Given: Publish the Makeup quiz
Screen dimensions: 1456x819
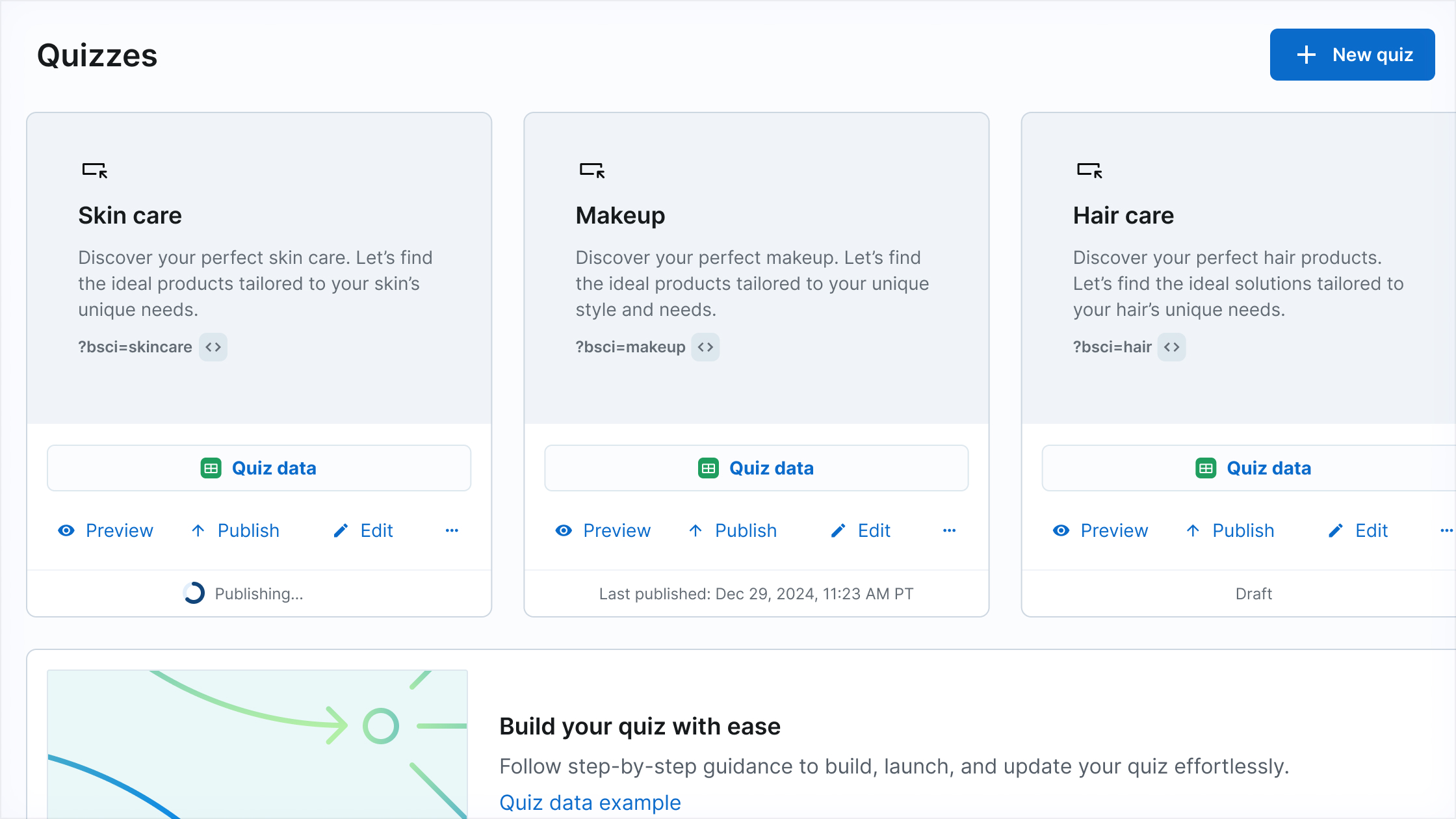Looking at the screenshot, I should click(733, 530).
